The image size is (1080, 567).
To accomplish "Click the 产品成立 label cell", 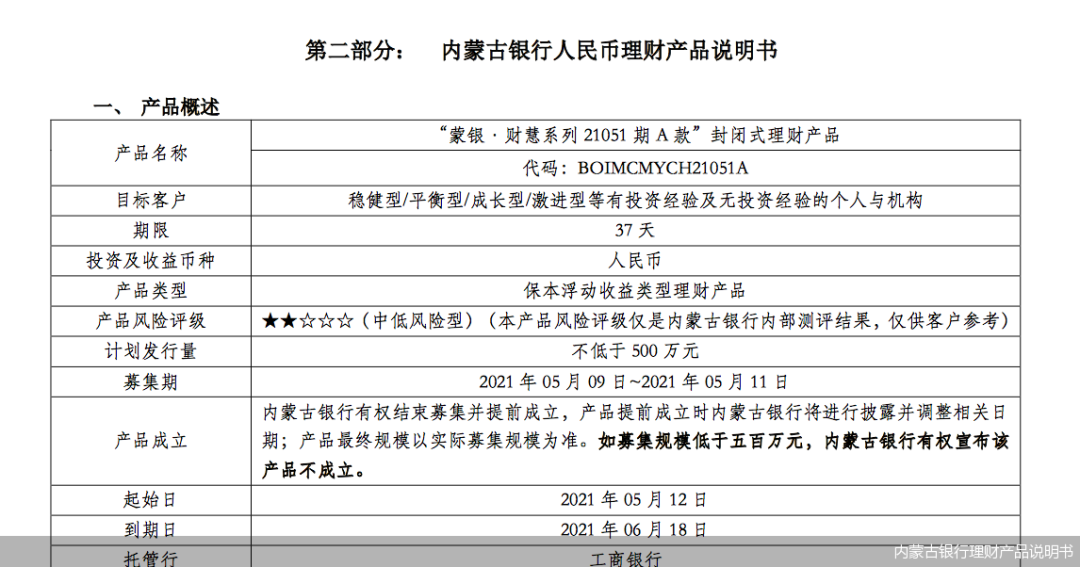I will pos(151,441).
